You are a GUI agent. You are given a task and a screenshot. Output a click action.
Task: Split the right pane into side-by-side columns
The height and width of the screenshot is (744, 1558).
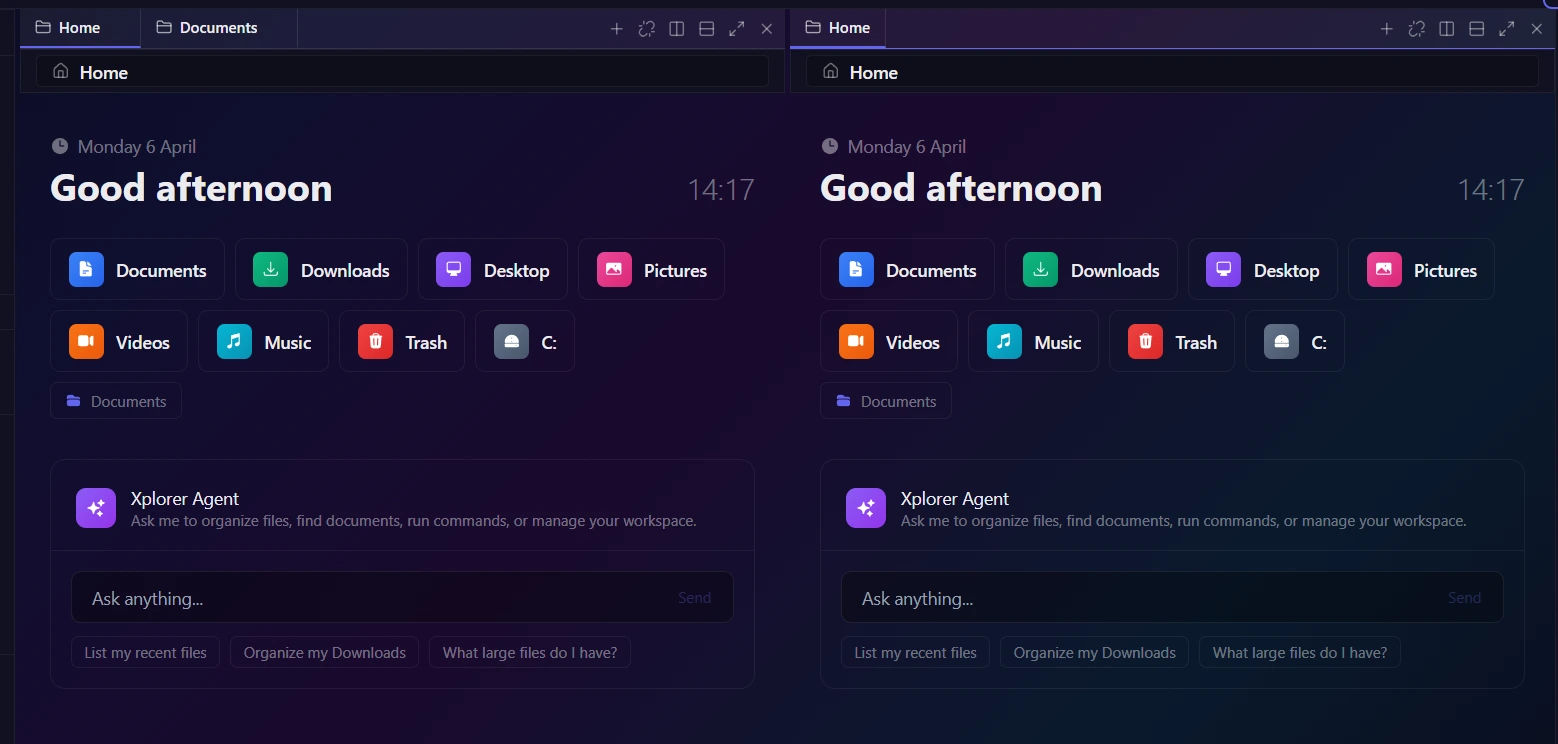pos(1447,29)
